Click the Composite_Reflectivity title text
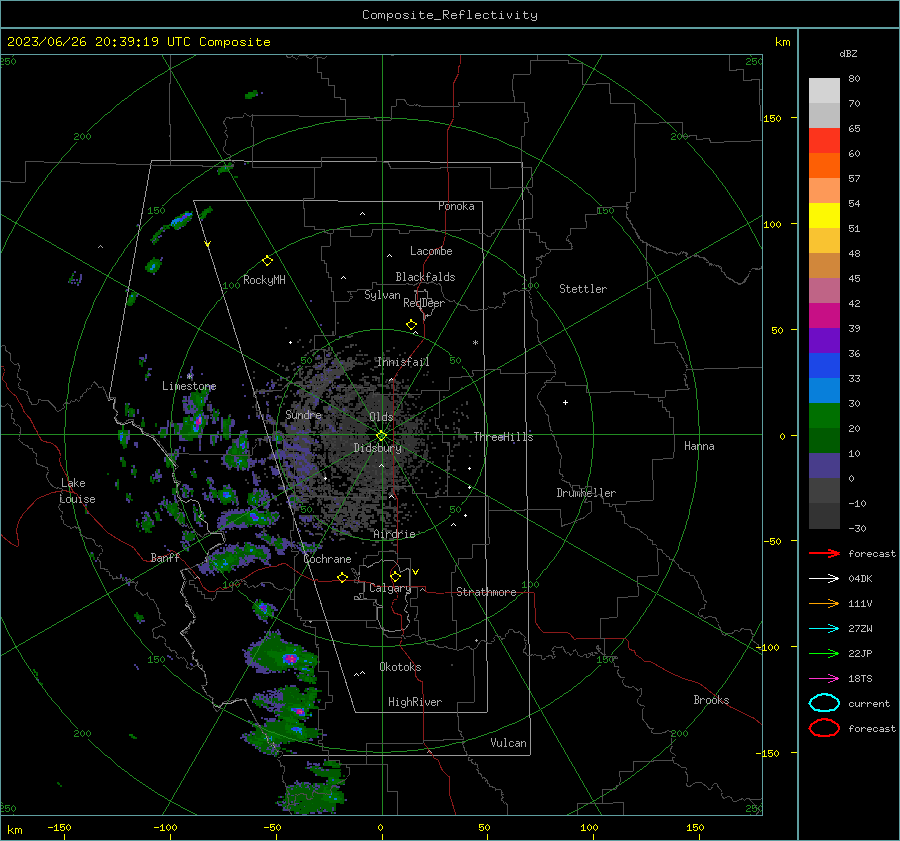 click(x=450, y=15)
